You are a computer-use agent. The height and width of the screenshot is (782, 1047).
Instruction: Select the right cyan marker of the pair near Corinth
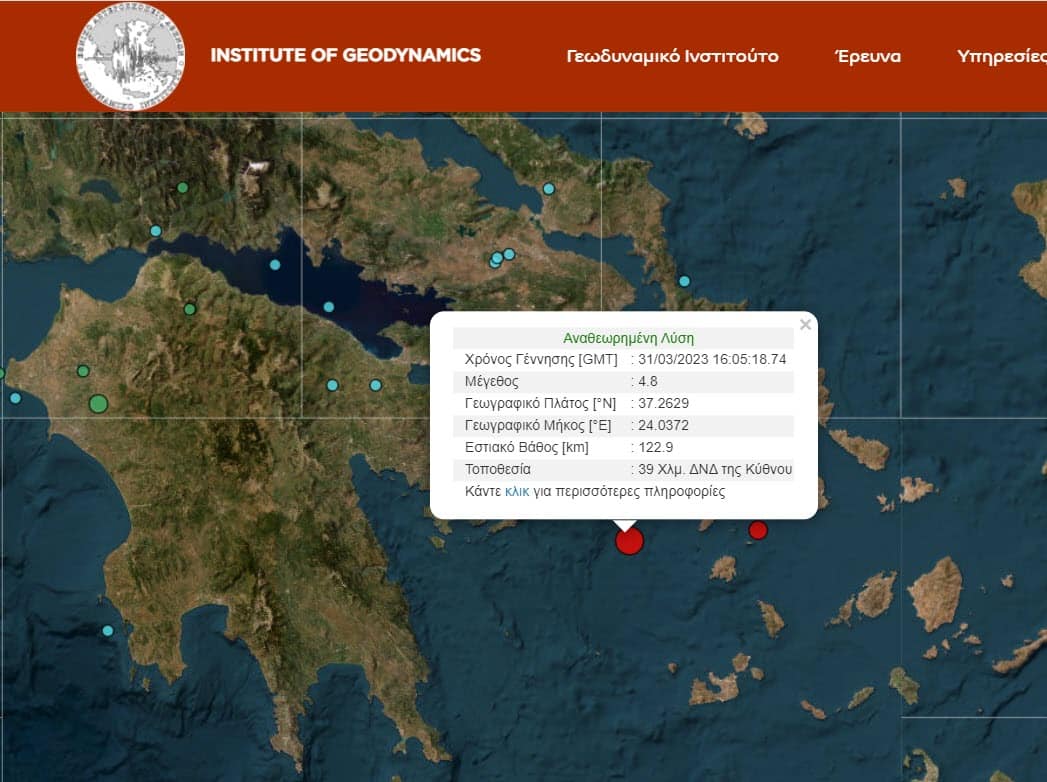tap(376, 385)
